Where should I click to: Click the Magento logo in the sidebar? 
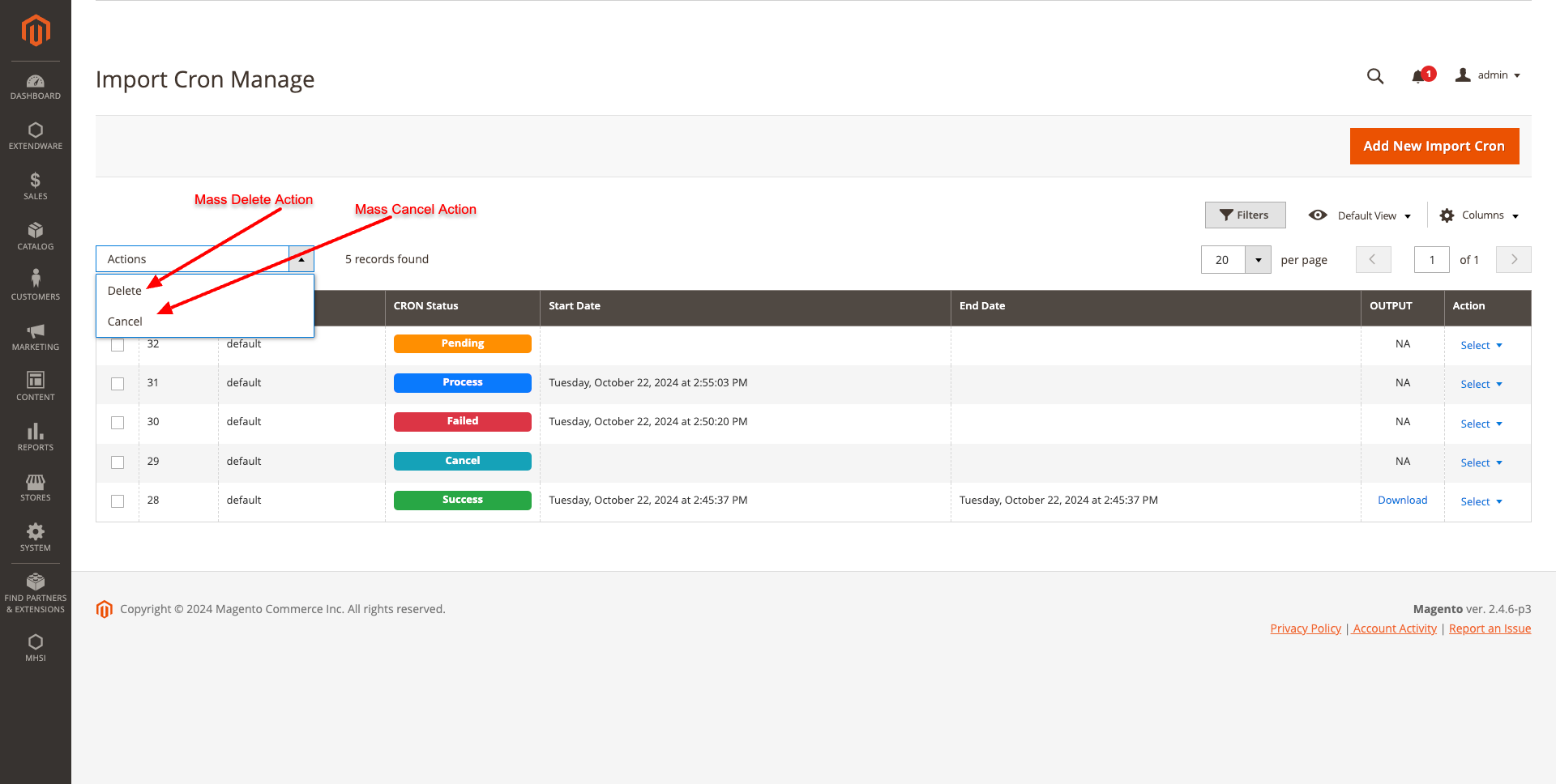tap(36, 31)
